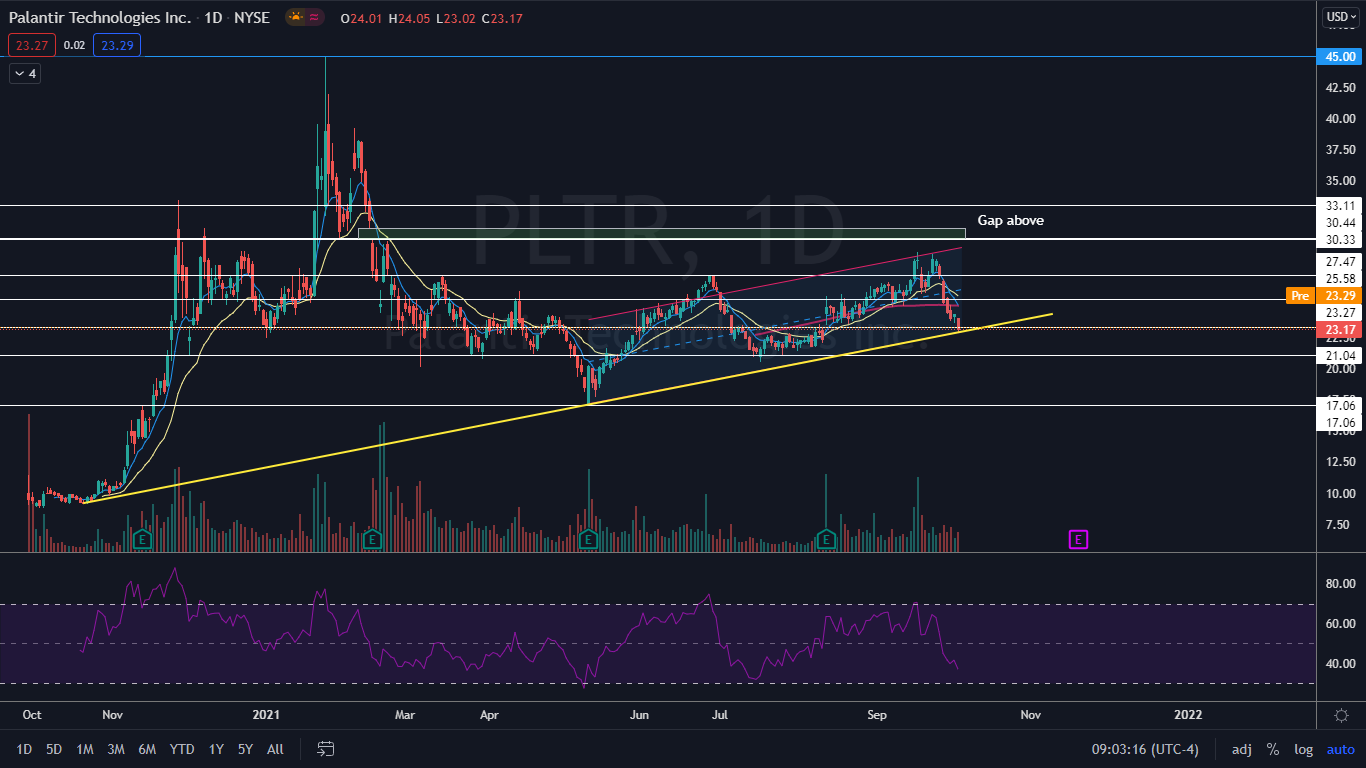Open the Go to date calendar icon
The image size is (1366, 768).
click(x=326, y=749)
